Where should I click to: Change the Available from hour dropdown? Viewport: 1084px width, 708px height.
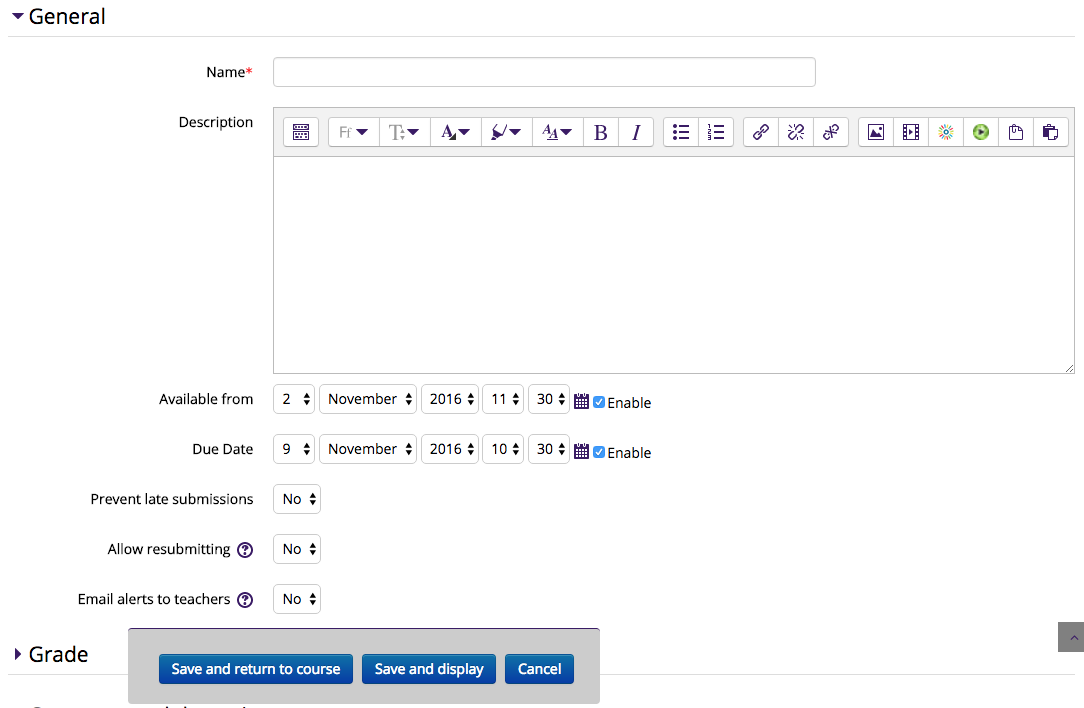(x=503, y=399)
